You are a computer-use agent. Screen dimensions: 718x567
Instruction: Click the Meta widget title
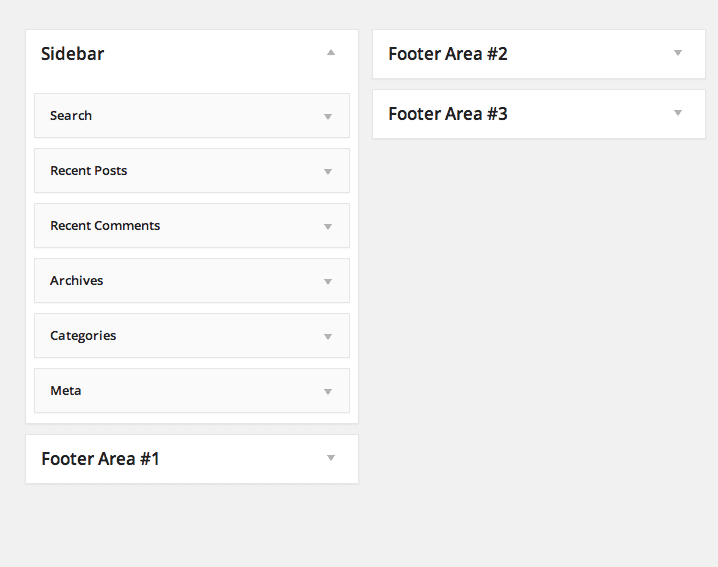click(66, 391)
